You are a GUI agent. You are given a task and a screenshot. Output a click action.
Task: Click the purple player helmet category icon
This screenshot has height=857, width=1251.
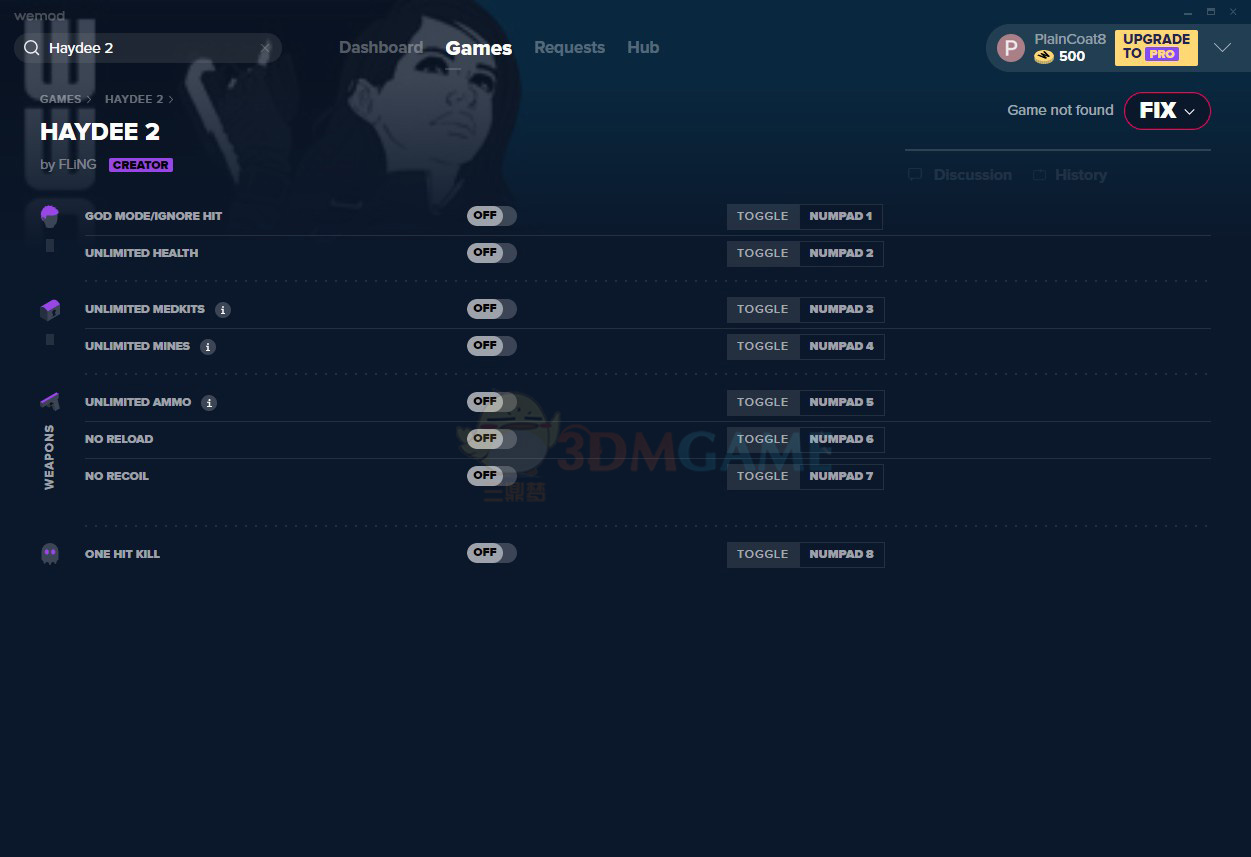point(50,216)
